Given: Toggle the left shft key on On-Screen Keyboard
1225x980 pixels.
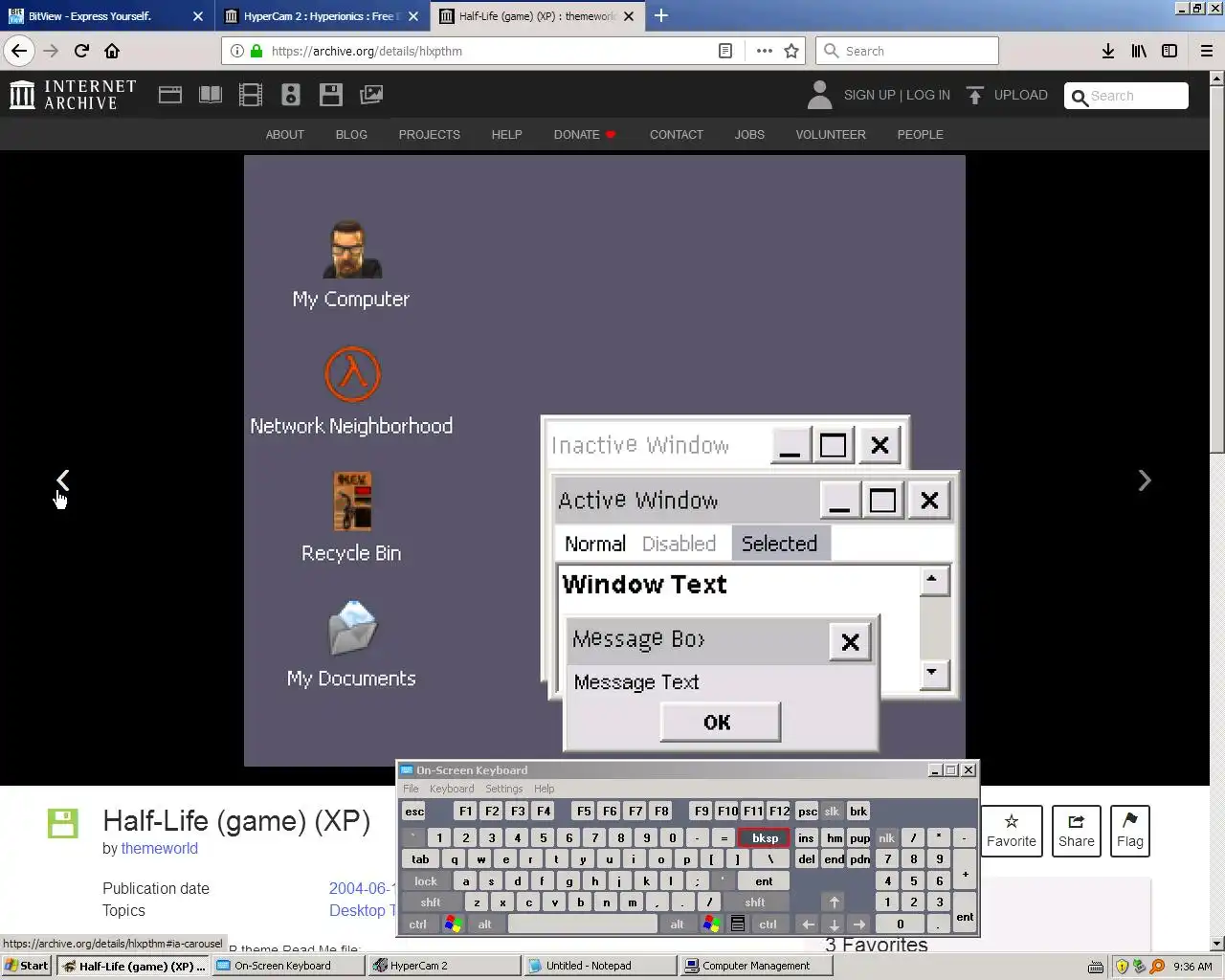Looking at the screenshot, I should coord(432,902).
